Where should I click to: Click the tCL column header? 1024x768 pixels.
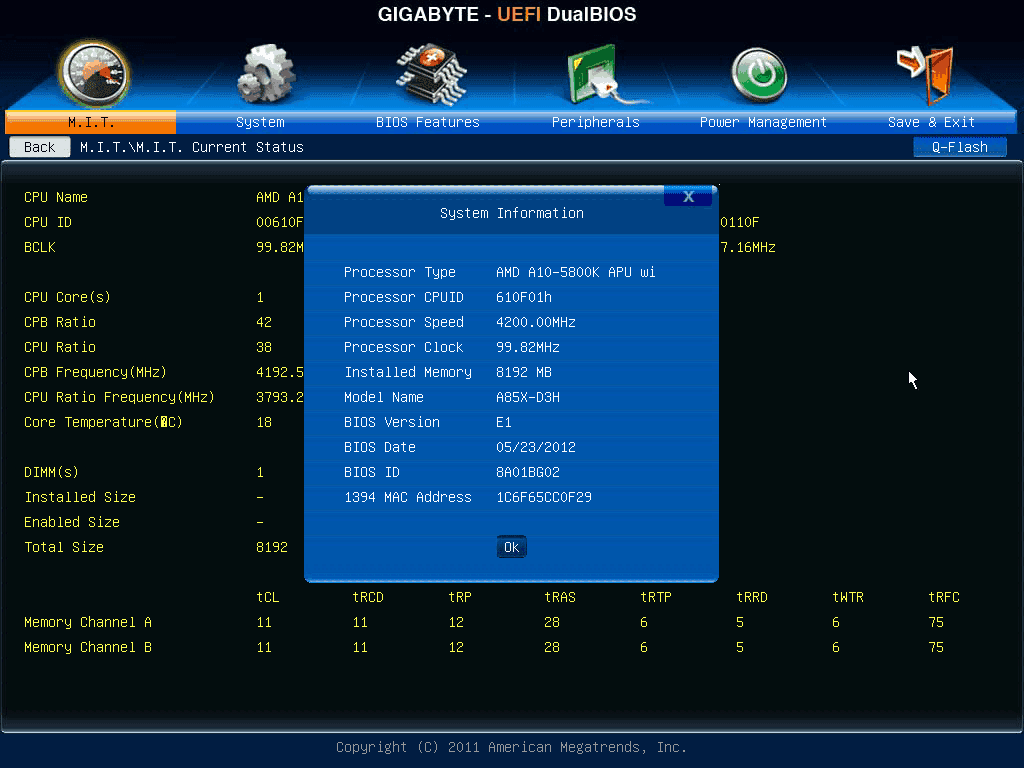point(268,597)
